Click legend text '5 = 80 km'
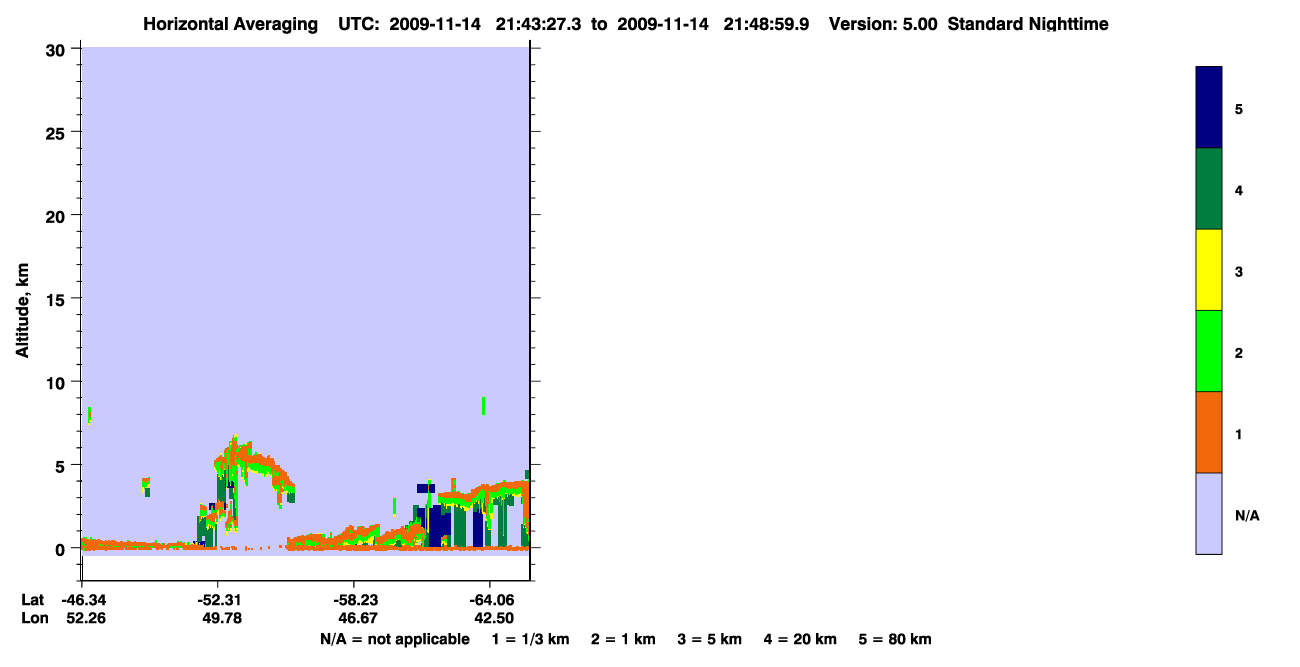 click(895, 639)
